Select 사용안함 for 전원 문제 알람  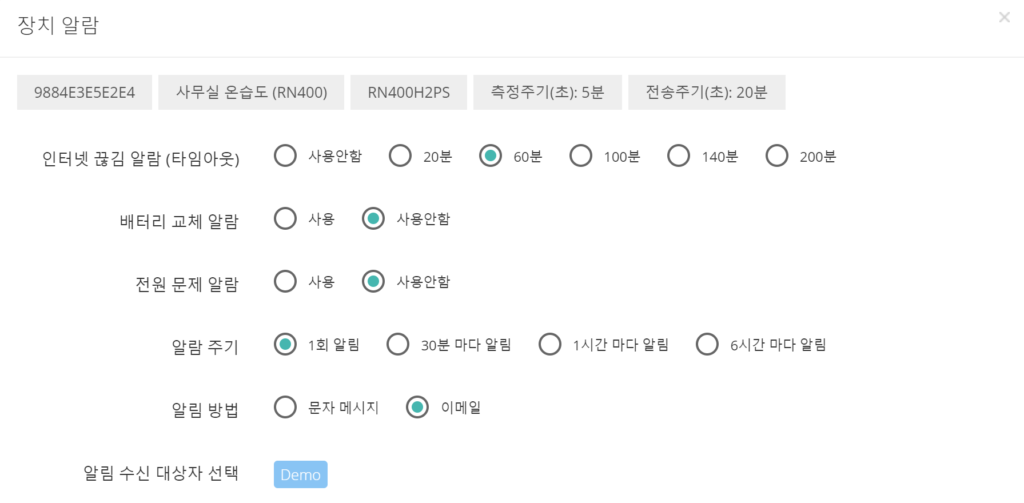coord(373,282)
